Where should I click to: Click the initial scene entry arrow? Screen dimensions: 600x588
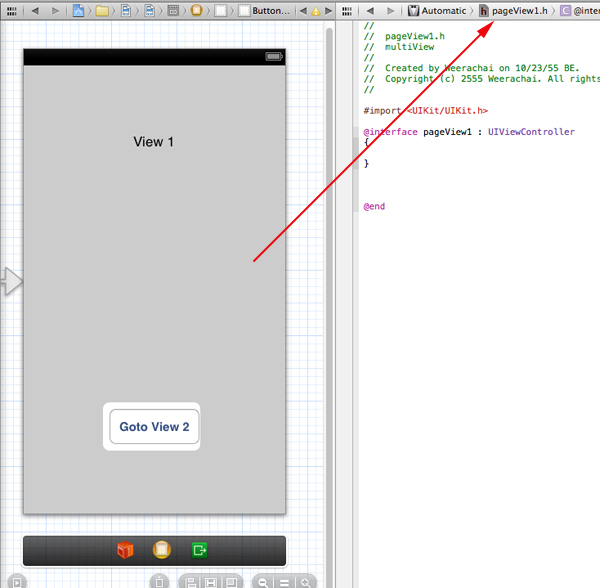(11, 282)
